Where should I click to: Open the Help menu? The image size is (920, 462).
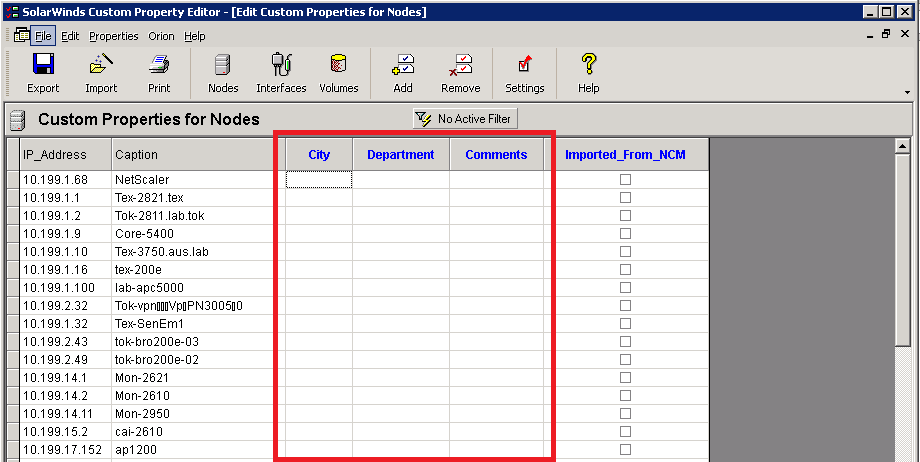[x=195, y=36]
